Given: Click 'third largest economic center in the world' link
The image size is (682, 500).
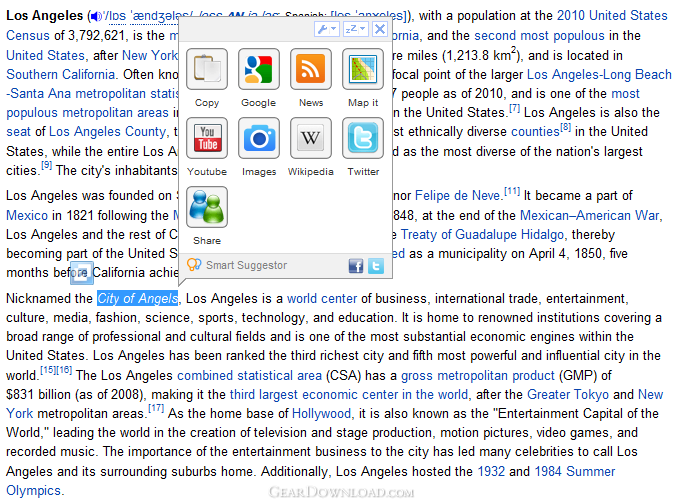Looking at the screenshot, I should tap(349, 394).
